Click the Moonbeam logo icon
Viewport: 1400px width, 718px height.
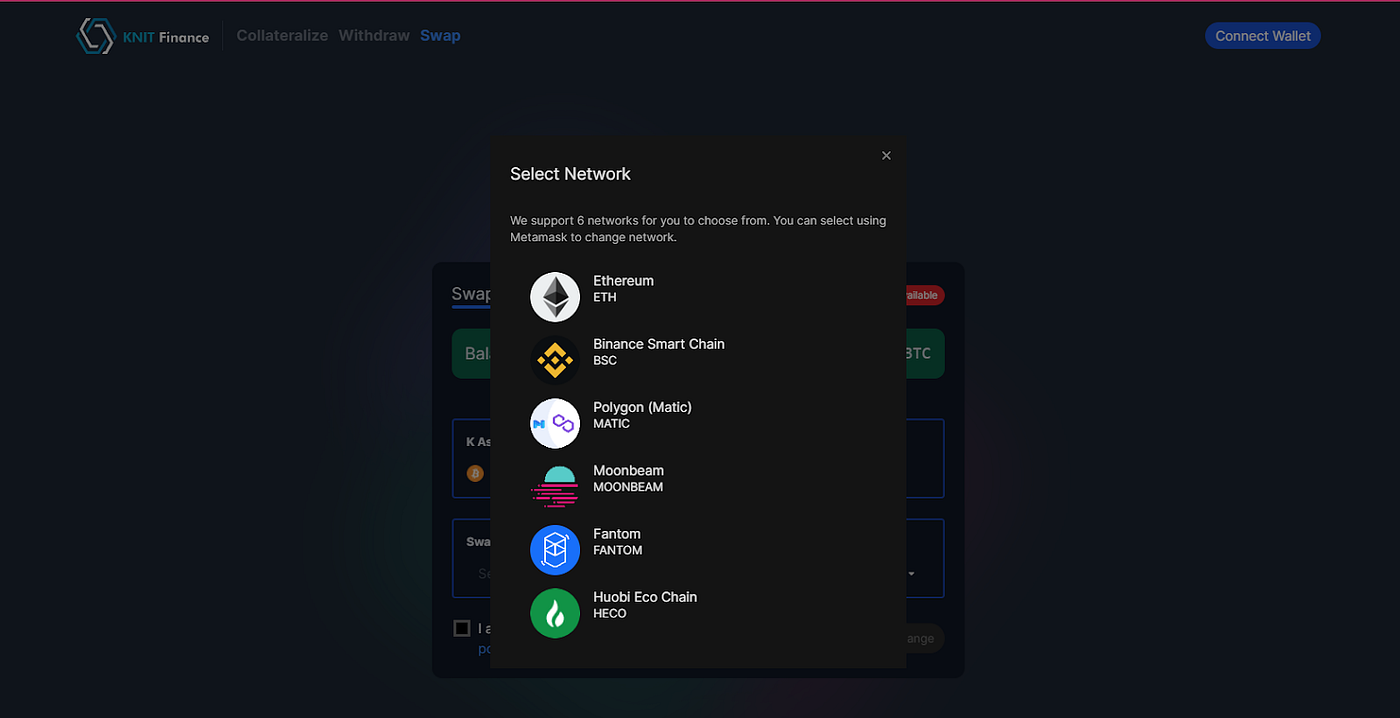click(555, 487)
